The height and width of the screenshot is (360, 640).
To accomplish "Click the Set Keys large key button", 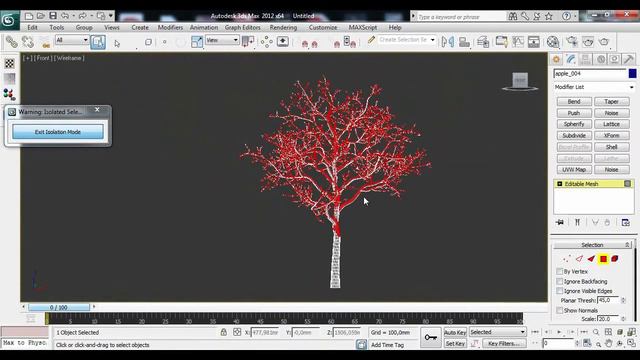I will point(431,338).
